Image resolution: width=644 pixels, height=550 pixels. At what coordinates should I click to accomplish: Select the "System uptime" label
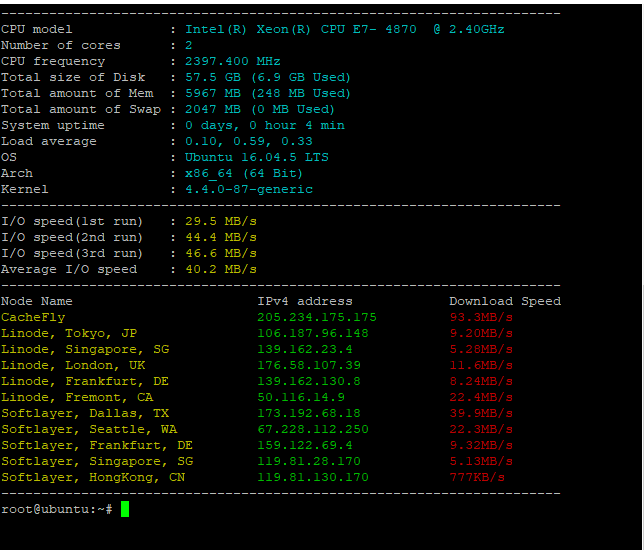[53, 126]
